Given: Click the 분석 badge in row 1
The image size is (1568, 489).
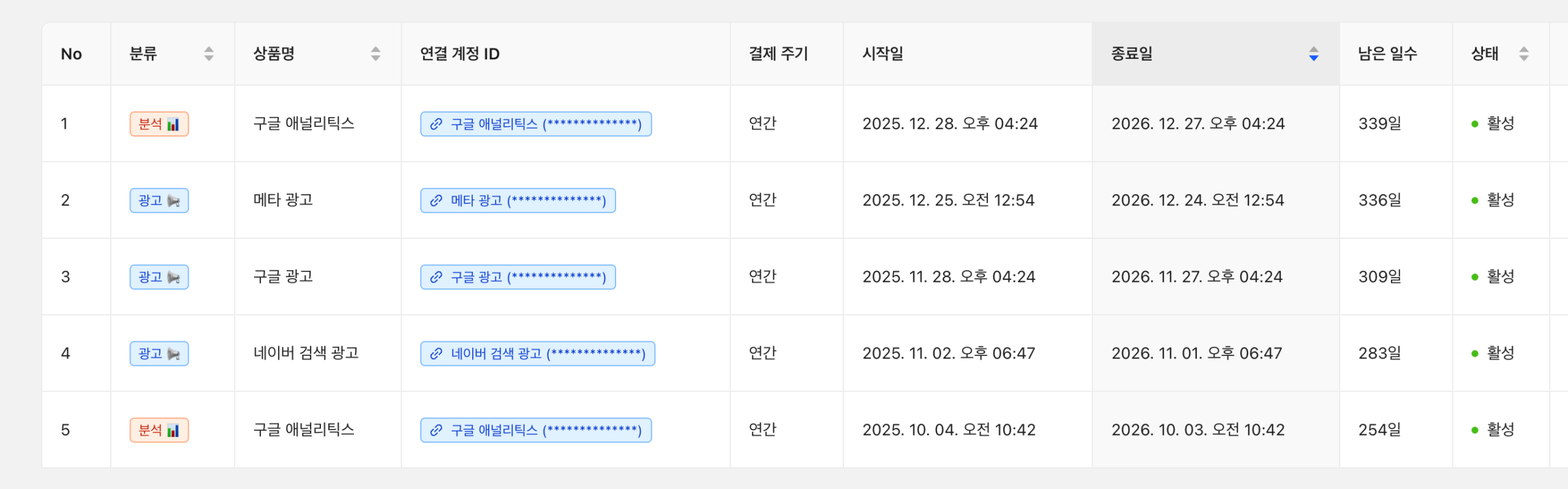Looking at the screenshot, I should (x=159, y=124).
